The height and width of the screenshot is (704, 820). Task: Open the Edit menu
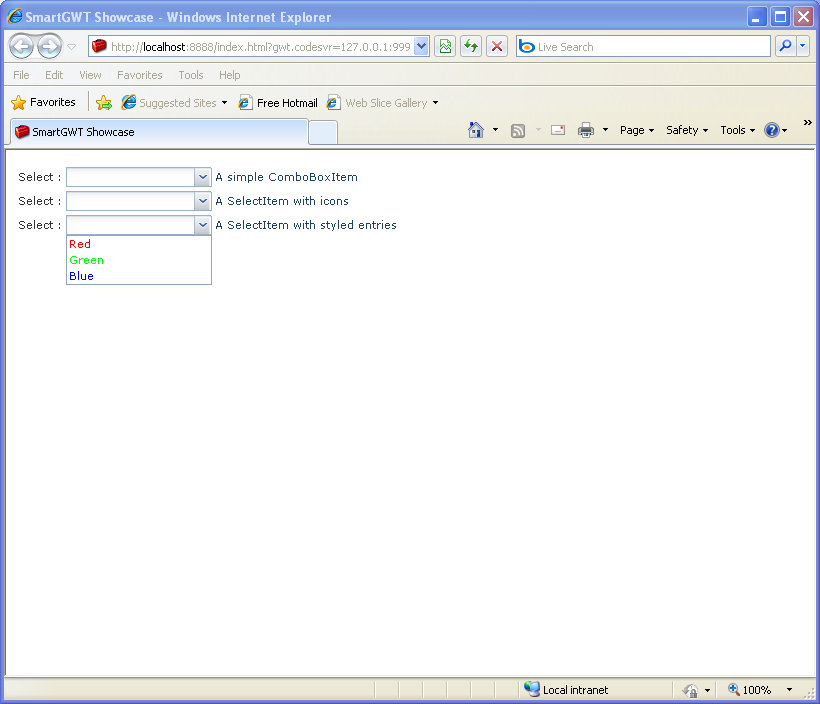[x=54, y=75]
